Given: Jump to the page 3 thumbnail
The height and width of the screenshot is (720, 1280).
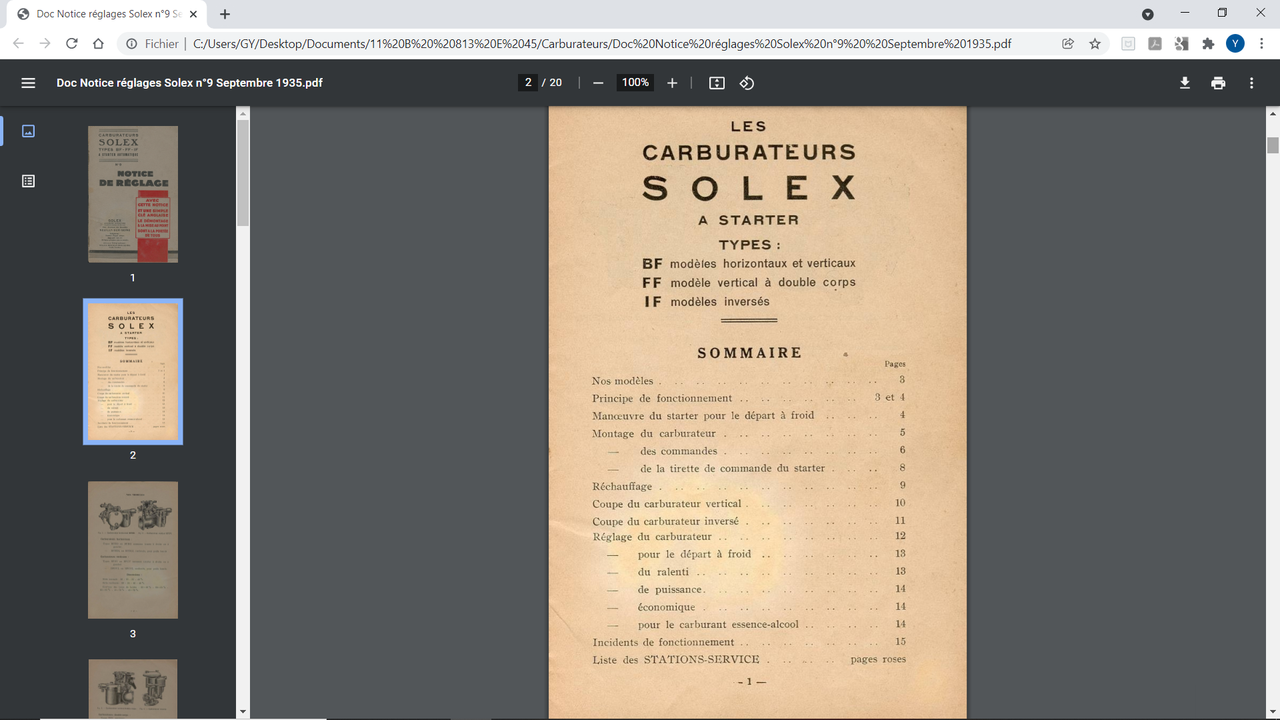Looking at the screenshot, I should pyautogui.click(x=133, y=550).
